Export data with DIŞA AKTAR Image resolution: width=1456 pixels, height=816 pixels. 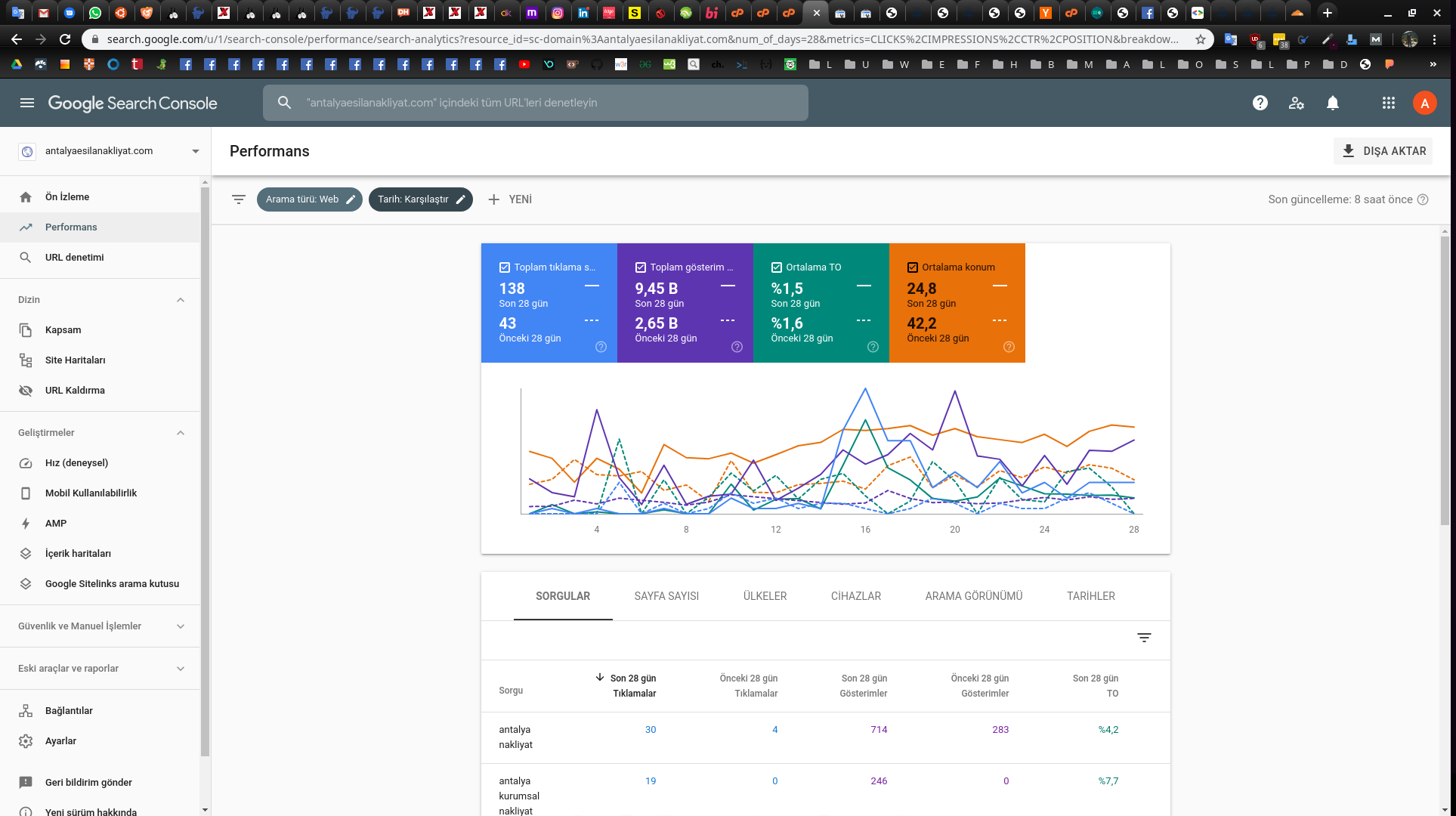pos(1383,151)
